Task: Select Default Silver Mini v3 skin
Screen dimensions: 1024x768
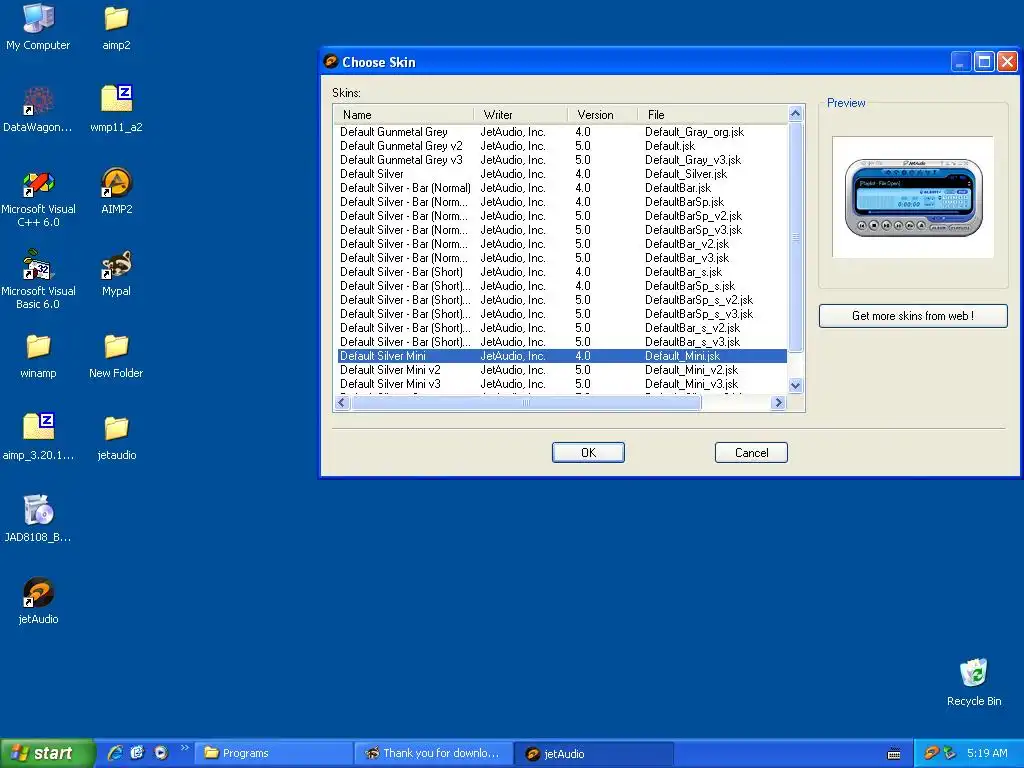Action: coord(562,384)
